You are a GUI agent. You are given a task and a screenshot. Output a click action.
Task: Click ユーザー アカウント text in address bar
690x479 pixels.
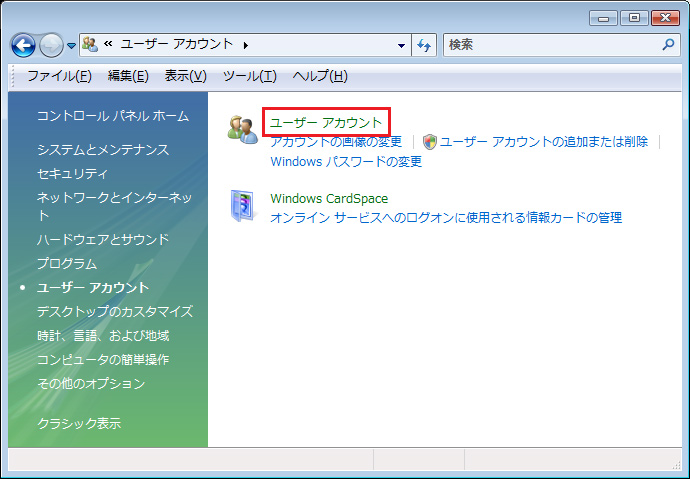coord(177,44)
